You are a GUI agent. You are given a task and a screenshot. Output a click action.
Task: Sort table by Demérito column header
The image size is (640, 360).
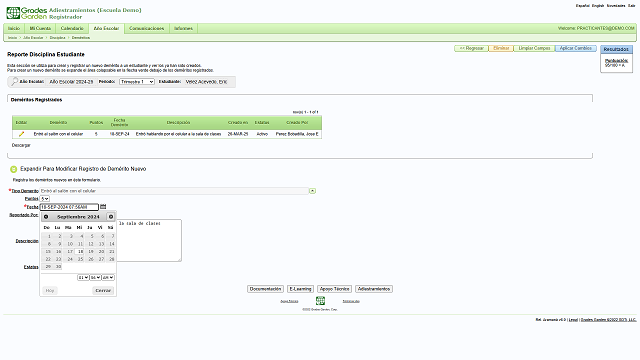click(x=58, y=122)
